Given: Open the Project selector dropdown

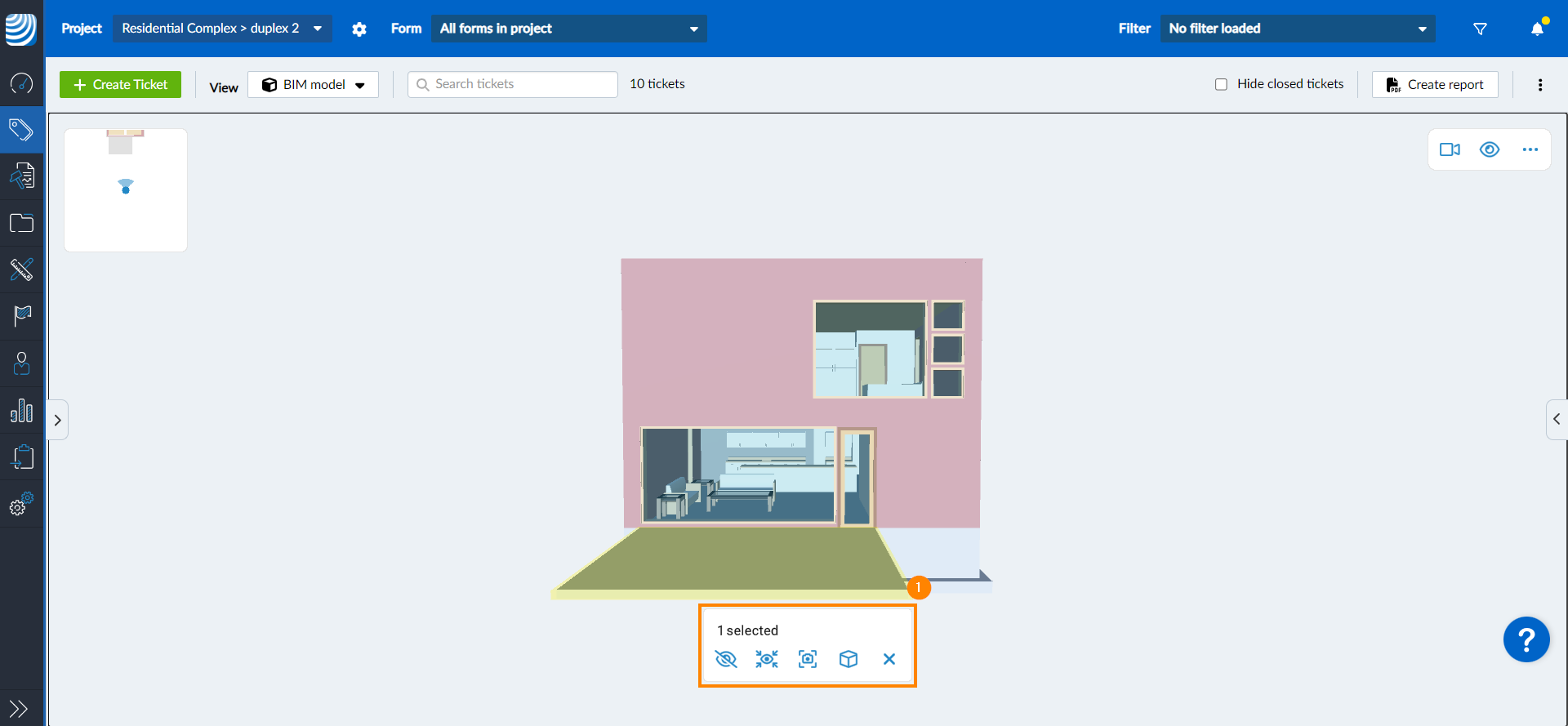Looking at the screenshot, I should coord(222,29).
